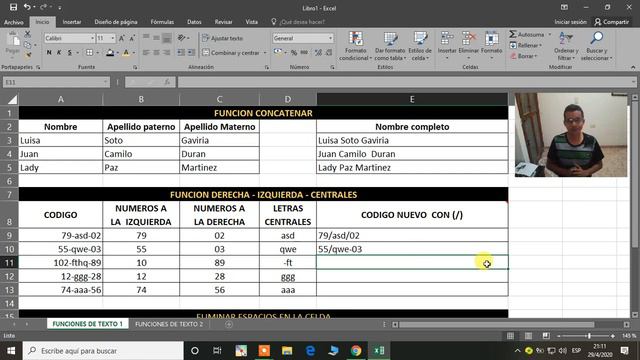
Task: Open the font size 11 dropdown
Action: [113, 38]
